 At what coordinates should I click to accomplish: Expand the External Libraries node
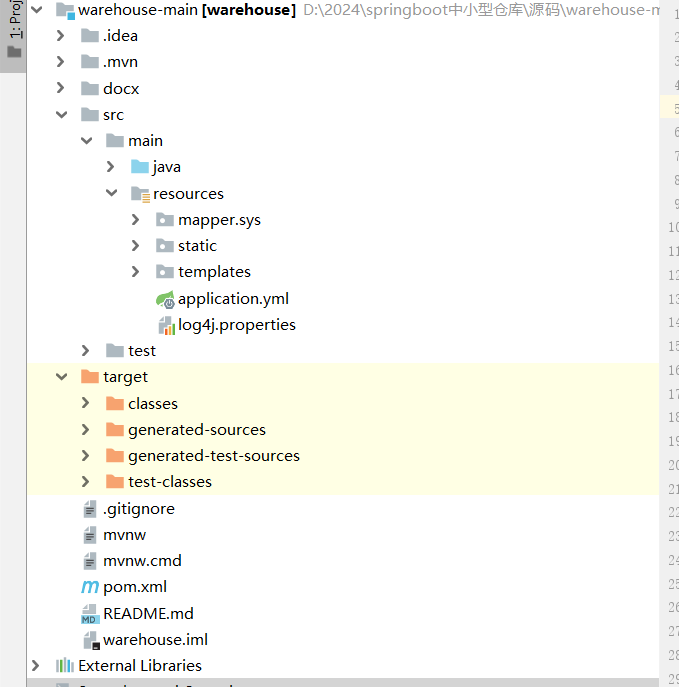36,665
